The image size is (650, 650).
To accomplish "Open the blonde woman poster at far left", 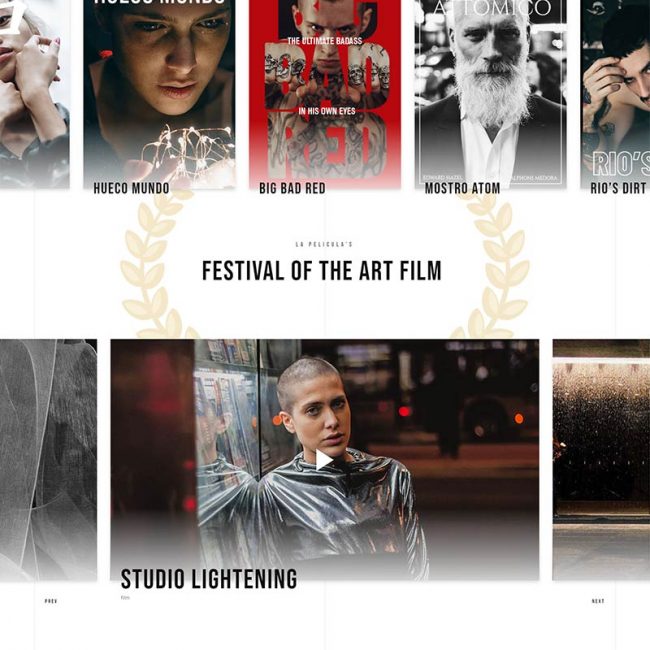I will pyautogui.click(x=35, y=93).
